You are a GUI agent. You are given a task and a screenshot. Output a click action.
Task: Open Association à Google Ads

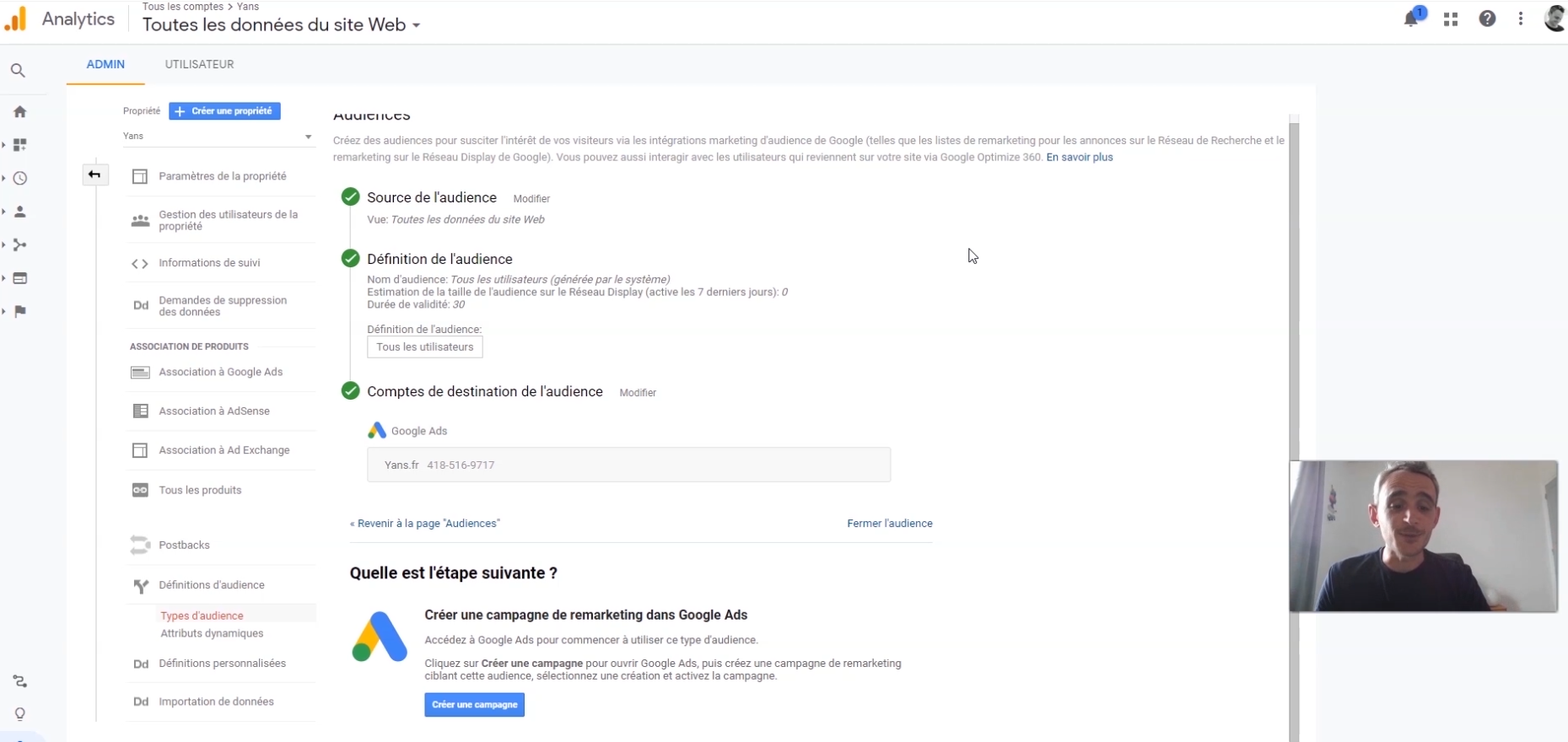click(x=222, y=372)
